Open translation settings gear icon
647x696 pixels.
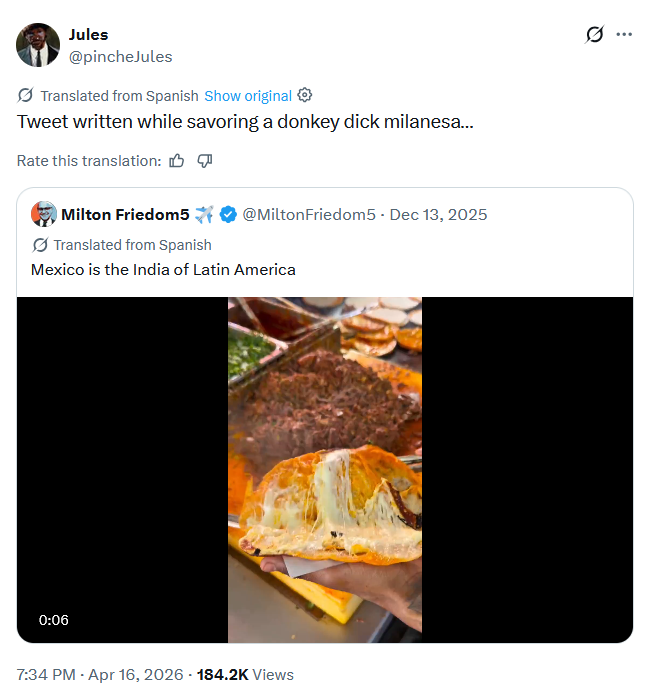coord(305,96)
